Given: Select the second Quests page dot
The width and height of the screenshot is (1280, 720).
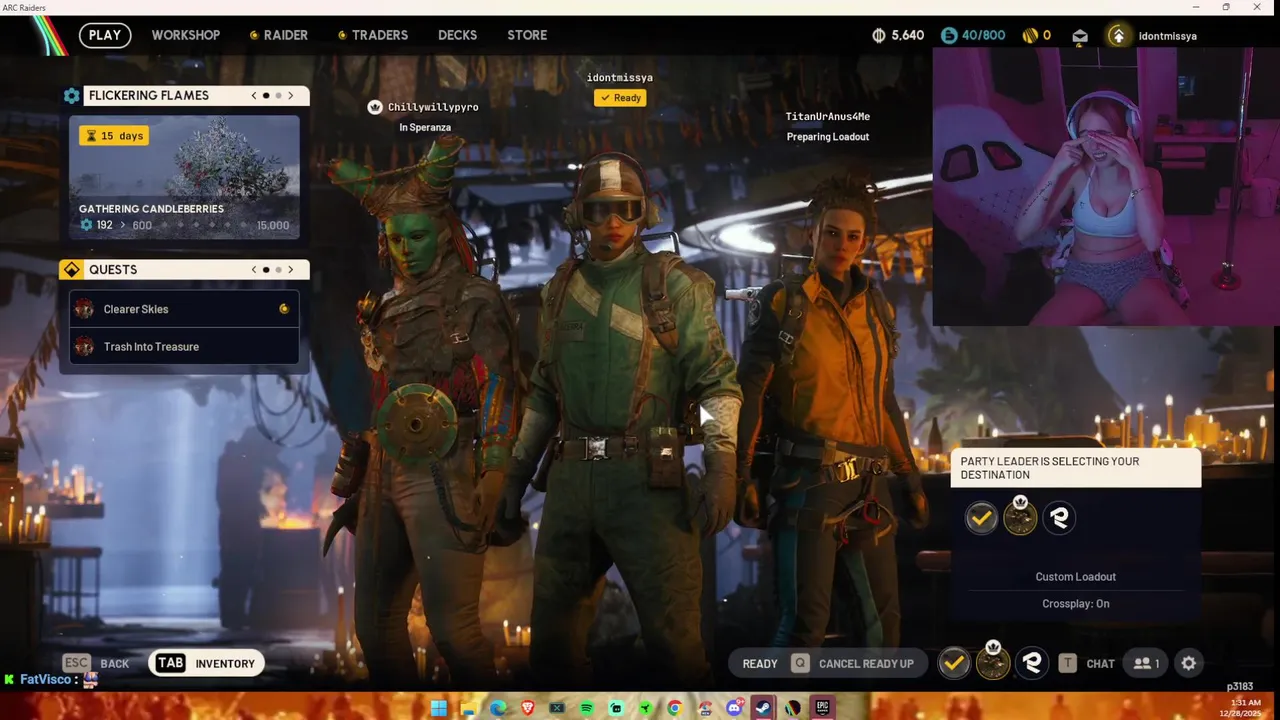Looking at the screenshot, I should [278, 270].
